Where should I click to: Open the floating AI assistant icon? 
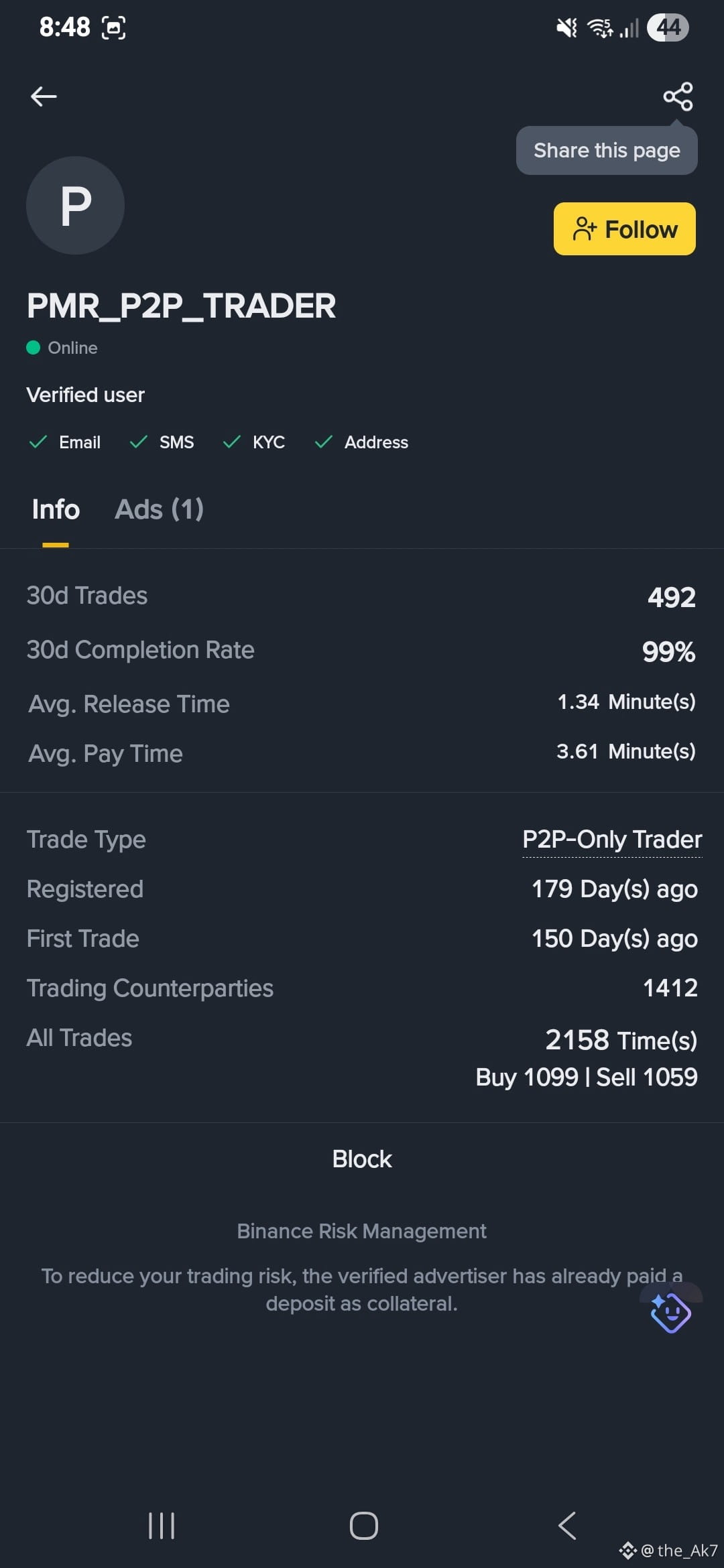click(670, 1311)
